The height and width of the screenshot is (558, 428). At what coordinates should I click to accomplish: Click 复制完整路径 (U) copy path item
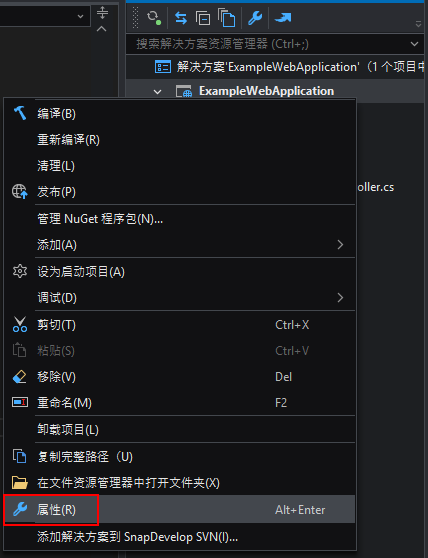[179, 457]
